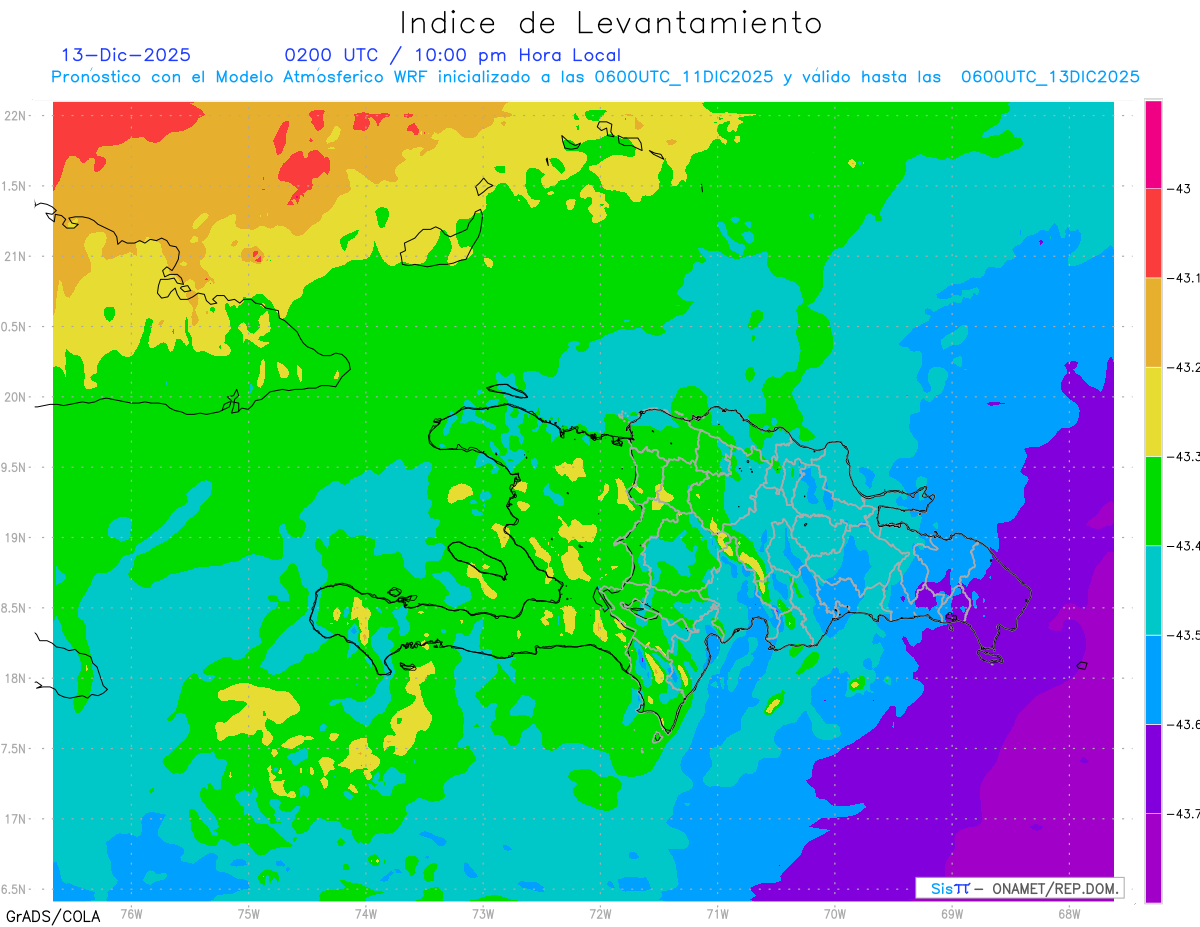Image resolution: width=1200 pixels, height=927 pixels.
Task: Click the '0600UTC_11DIC2025' initialization time text
Action: (x=684, y=77)
